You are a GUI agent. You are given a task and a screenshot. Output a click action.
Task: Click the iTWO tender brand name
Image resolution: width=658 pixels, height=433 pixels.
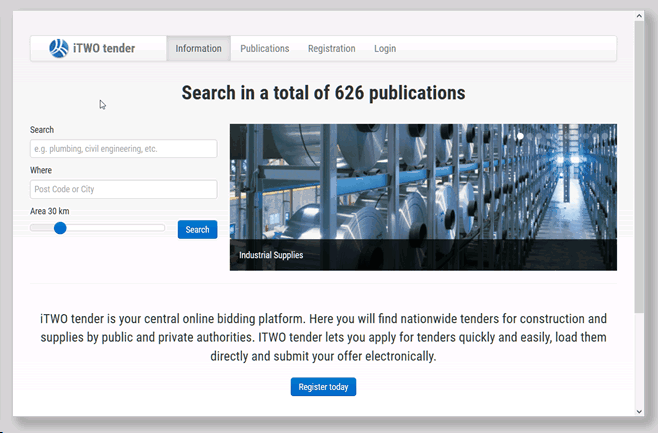click(x=104, y=48)
